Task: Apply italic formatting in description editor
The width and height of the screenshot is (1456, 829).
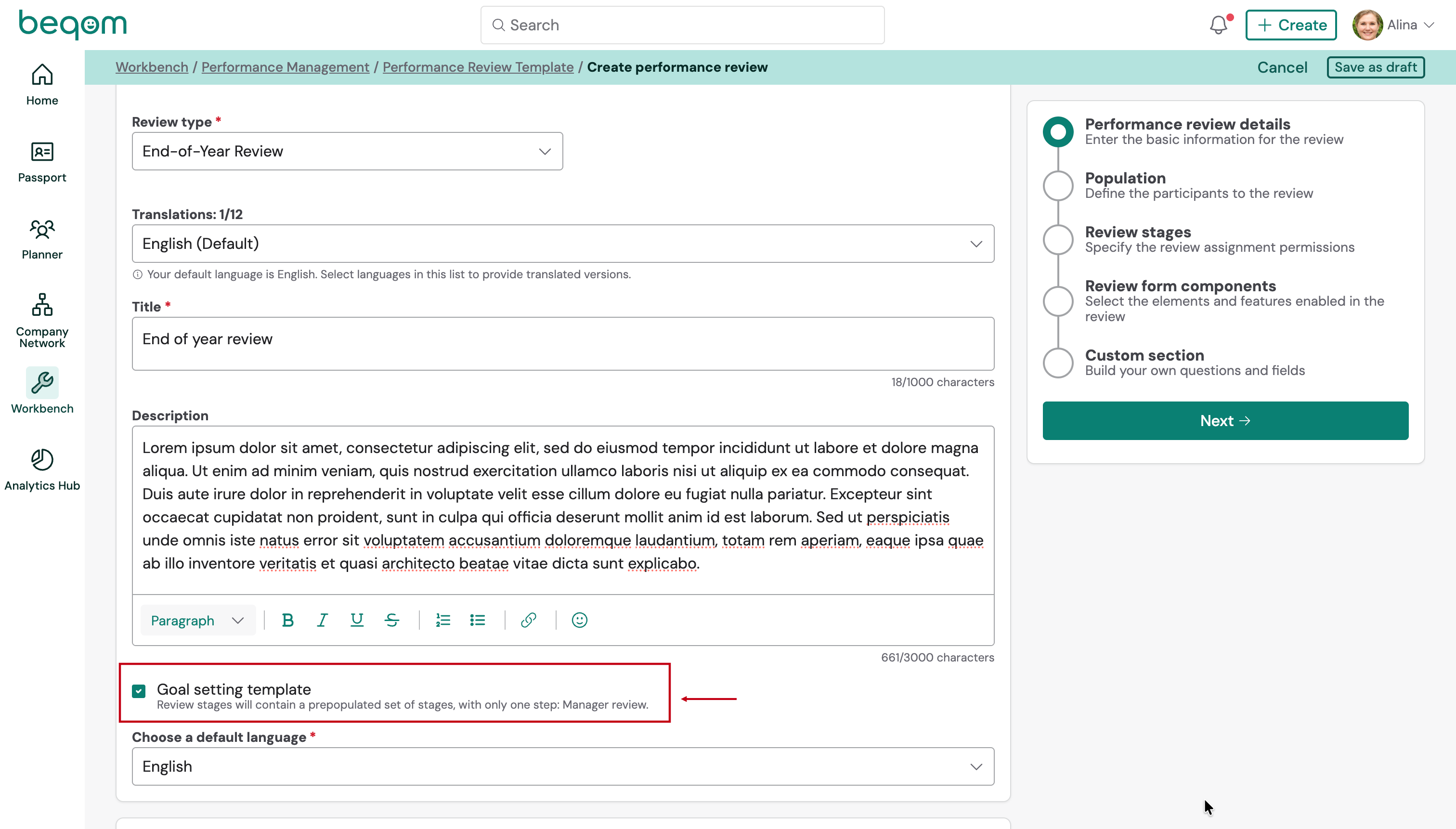Action: tap(322, 620)
